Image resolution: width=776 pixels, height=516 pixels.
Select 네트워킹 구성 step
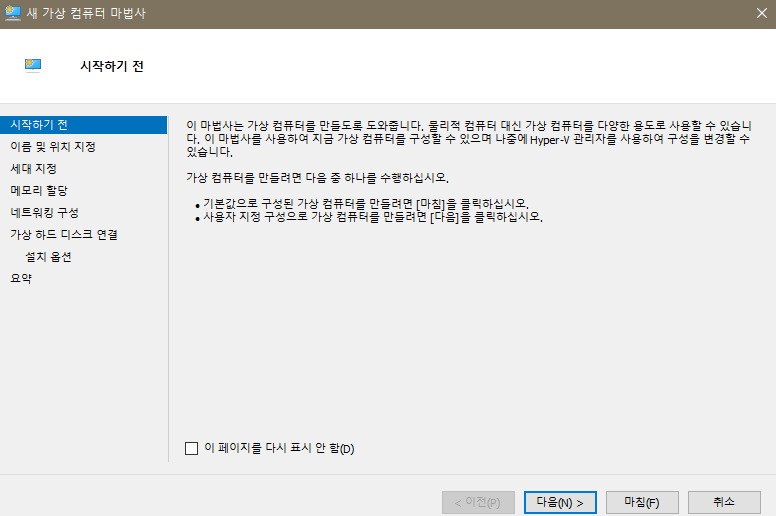pyautogui.click(x=45, y=213)
